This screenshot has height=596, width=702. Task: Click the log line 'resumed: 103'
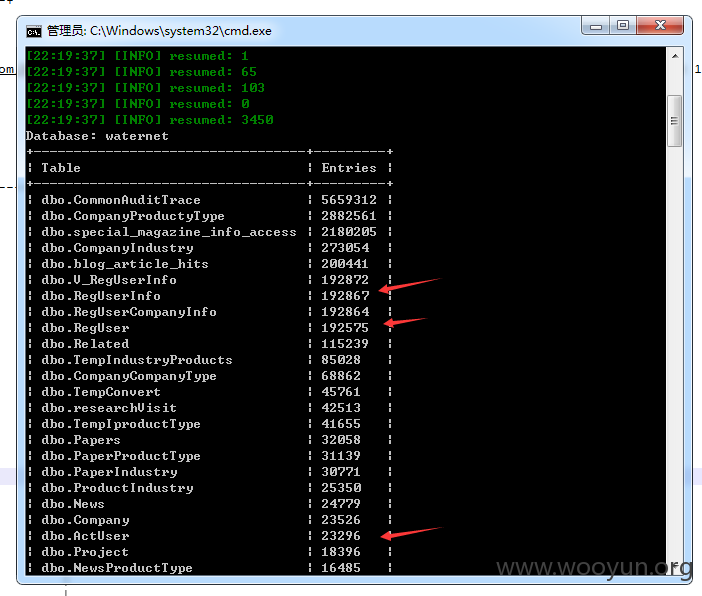[146, 88]
